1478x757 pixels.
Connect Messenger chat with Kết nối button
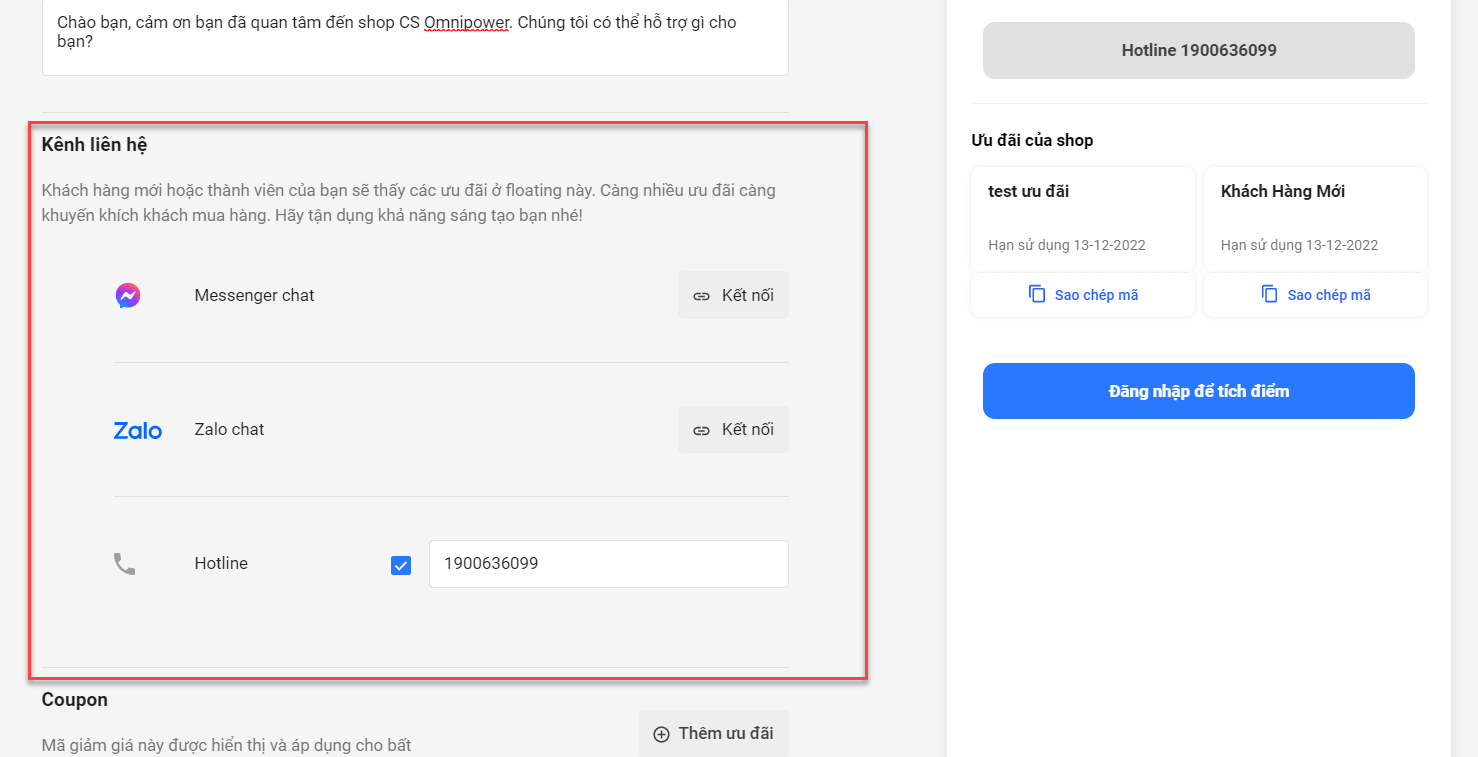point(733,295)
